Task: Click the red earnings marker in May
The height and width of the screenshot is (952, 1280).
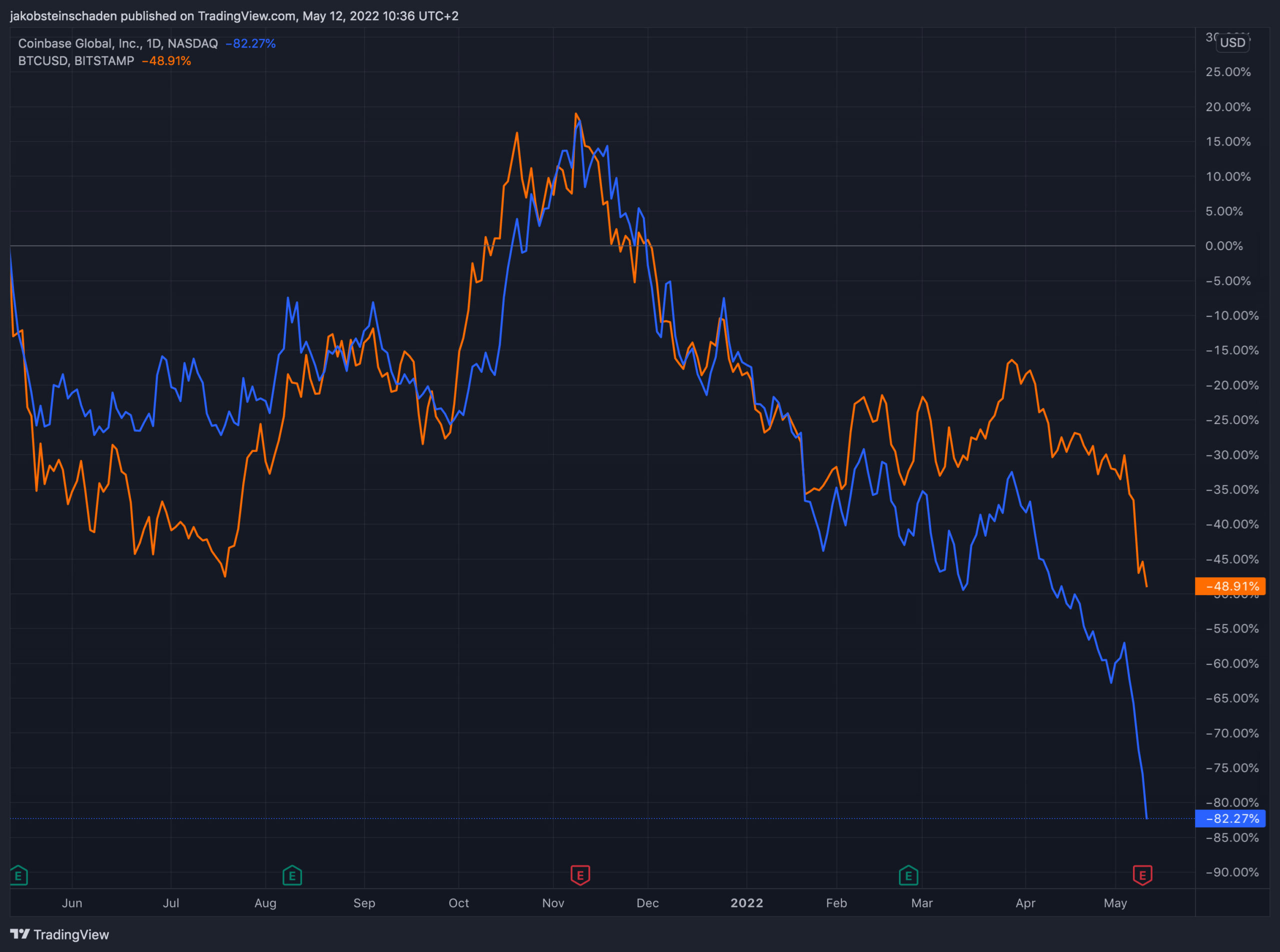Action: [x=1142, y=875]
